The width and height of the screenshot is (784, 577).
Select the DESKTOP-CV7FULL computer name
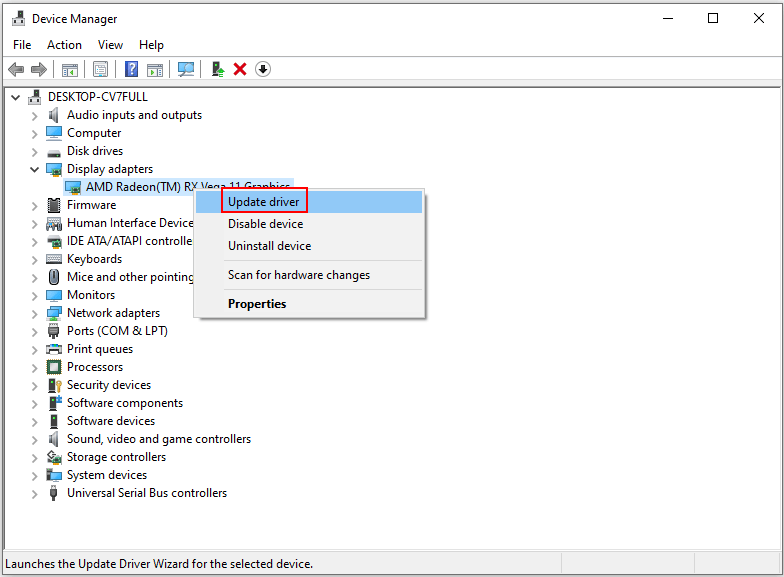[x=98, y=97]
